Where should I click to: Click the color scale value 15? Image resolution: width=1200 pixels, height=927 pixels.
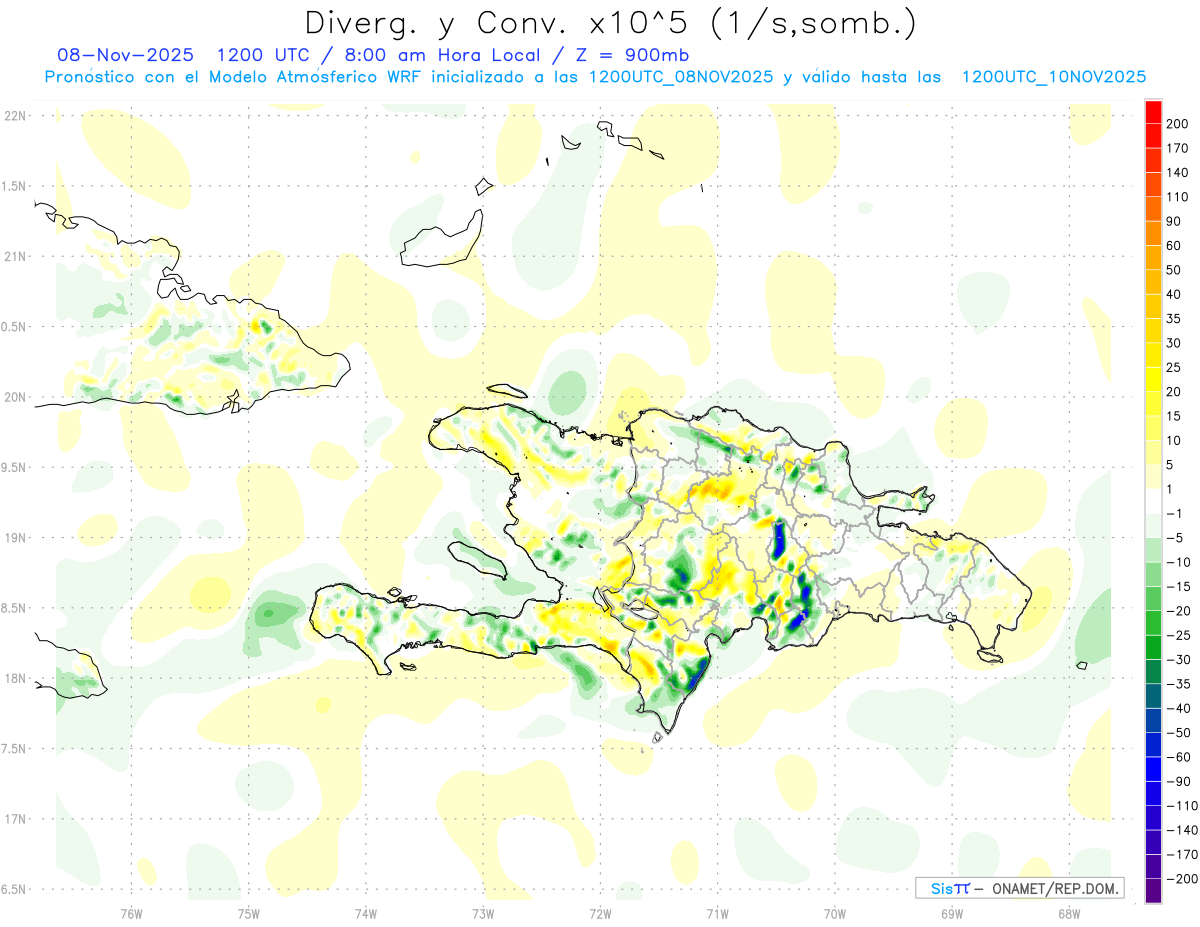tap(1174, 416)
